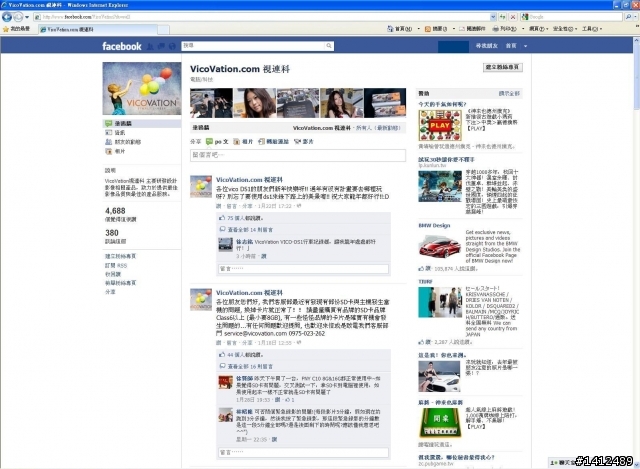Click the 檢舉粉絲專頁 sidebar link
Viewport: 640px width, 469px height.
click(x=120, y=283)
